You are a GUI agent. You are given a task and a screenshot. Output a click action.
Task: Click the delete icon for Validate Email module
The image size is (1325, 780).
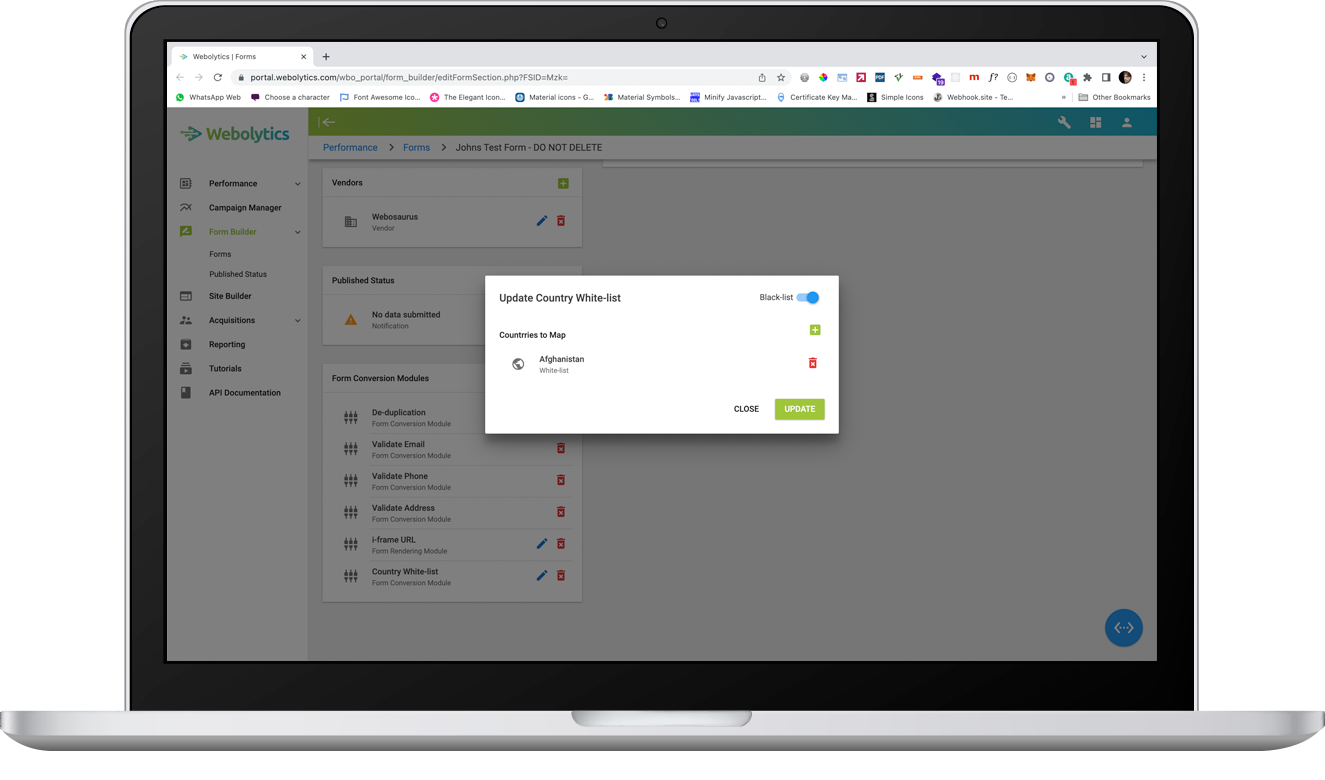[560, 448]
